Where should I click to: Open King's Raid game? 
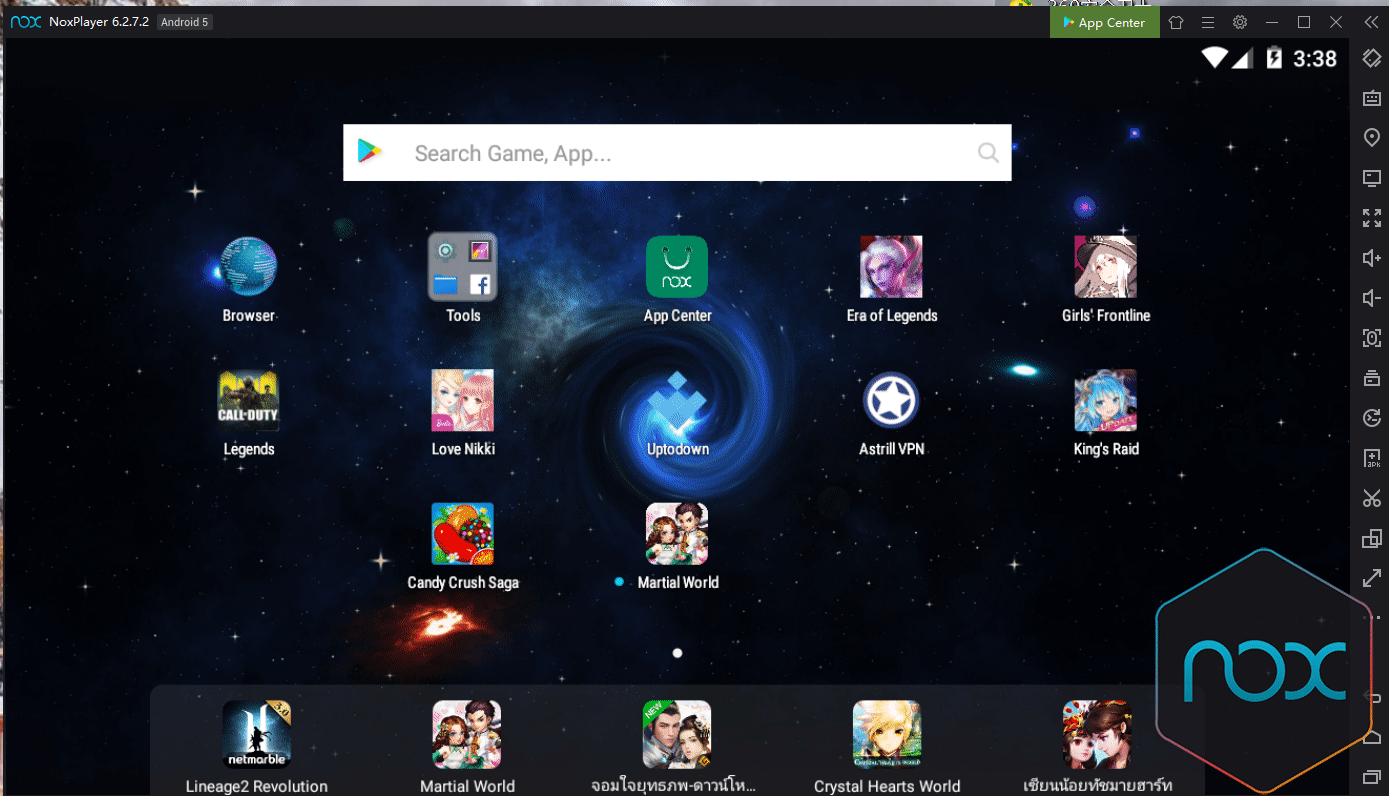(x=1105, y=401)
